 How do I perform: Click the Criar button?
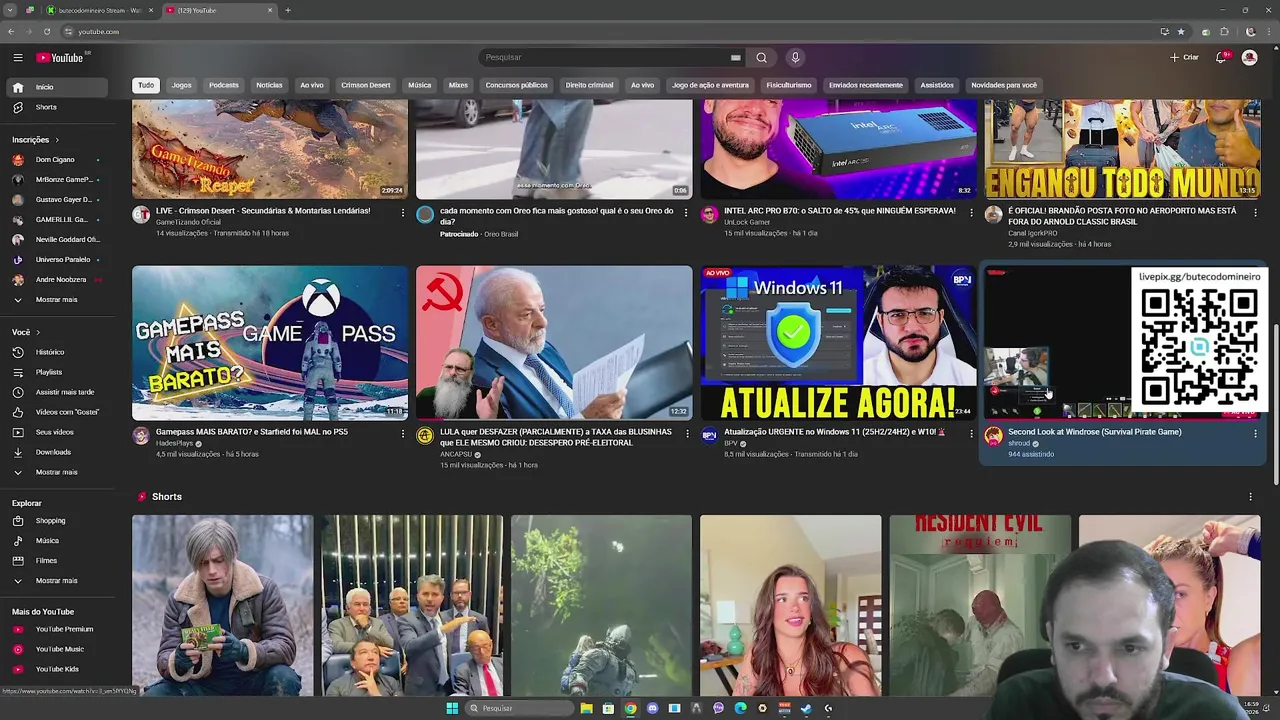point(1184,58)
